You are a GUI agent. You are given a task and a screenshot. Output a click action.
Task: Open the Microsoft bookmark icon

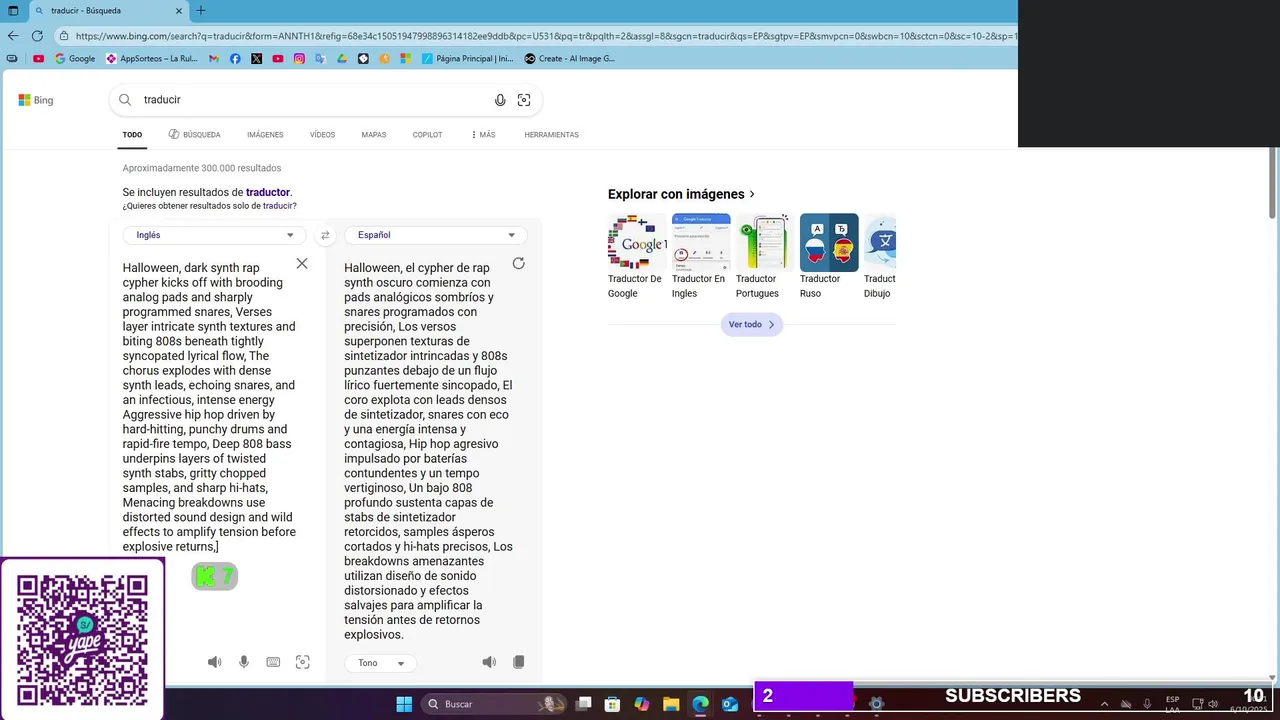[406, 59]
